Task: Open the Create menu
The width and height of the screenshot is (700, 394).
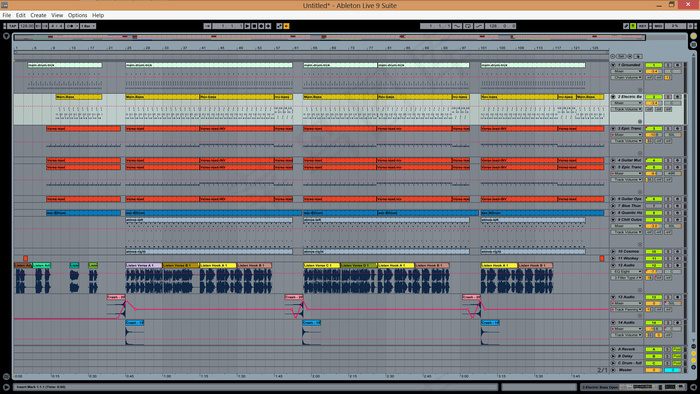Action: point(38,15)
